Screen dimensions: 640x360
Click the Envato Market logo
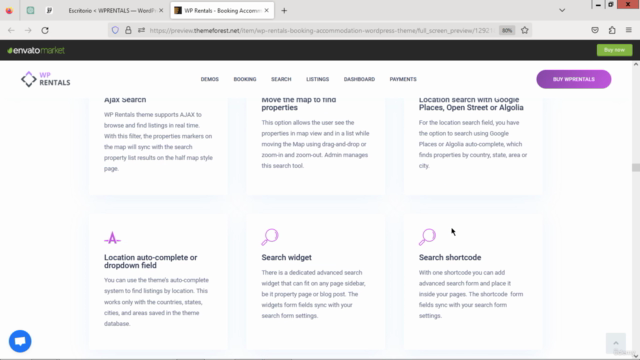[x=36, y=50]
